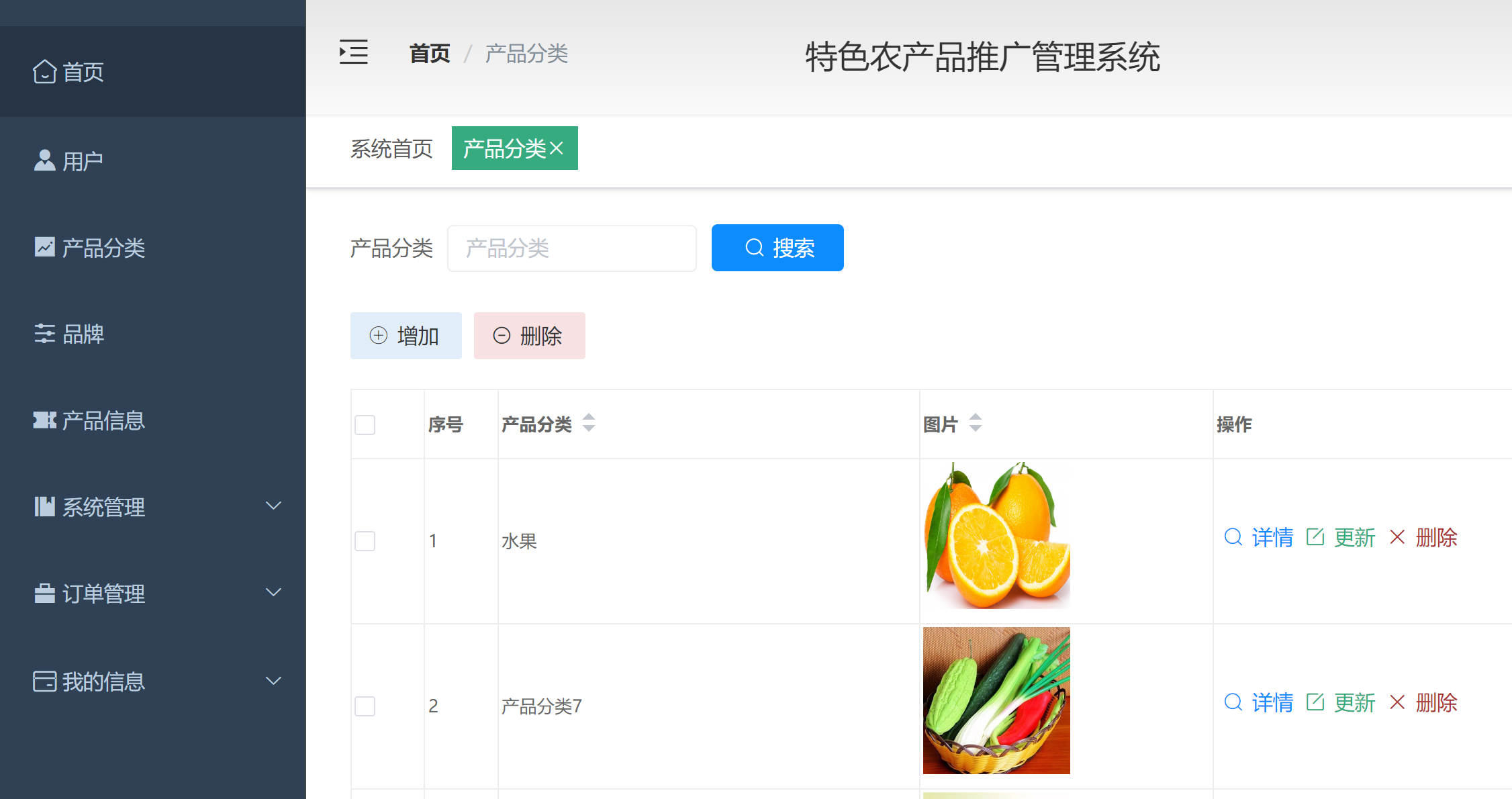Click the 特色农产品推广管理系统 title
Viewport: 1512px width, 799px height.
(982, 56)
